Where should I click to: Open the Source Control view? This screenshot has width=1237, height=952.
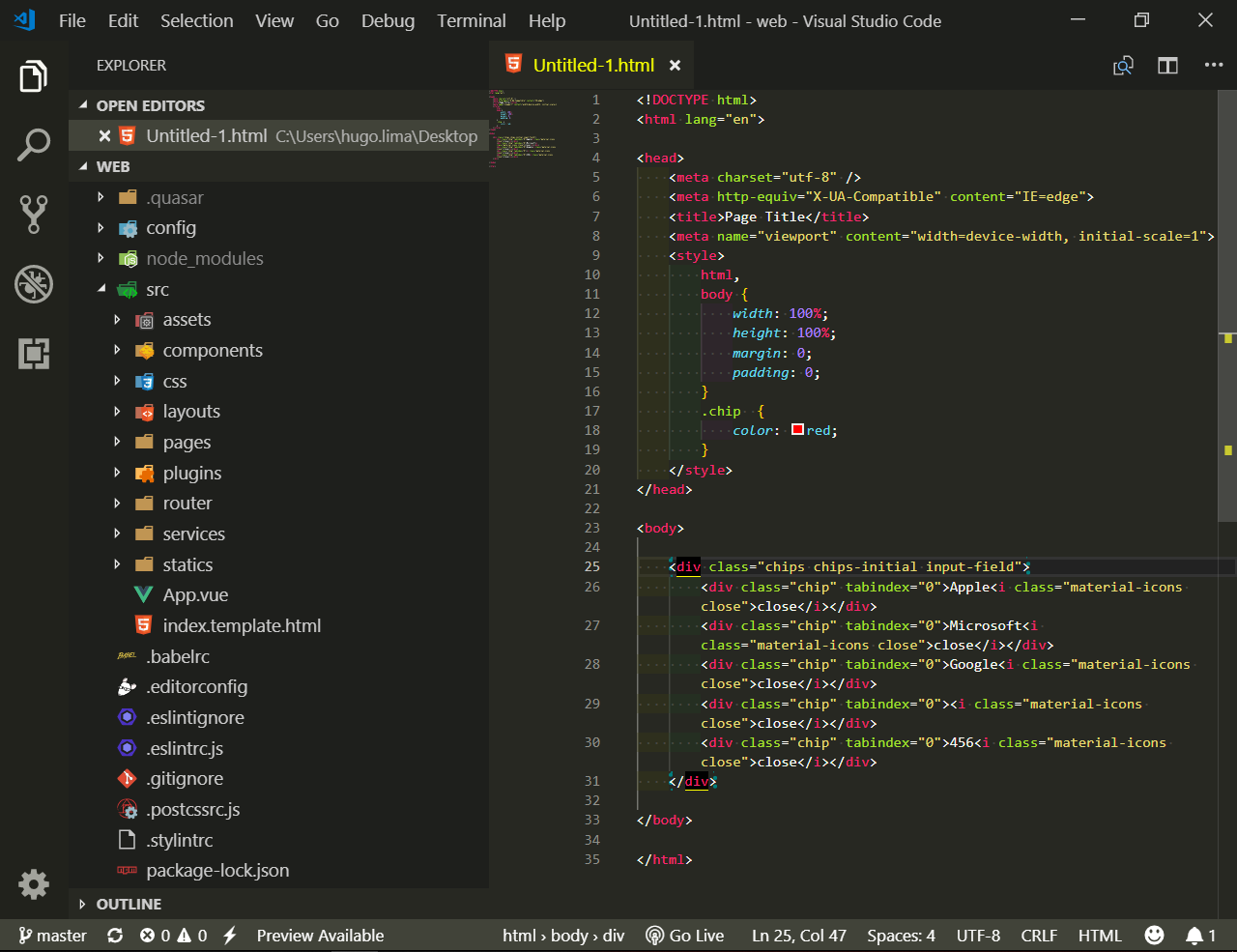pyautogui.click(x=34, y=214)
